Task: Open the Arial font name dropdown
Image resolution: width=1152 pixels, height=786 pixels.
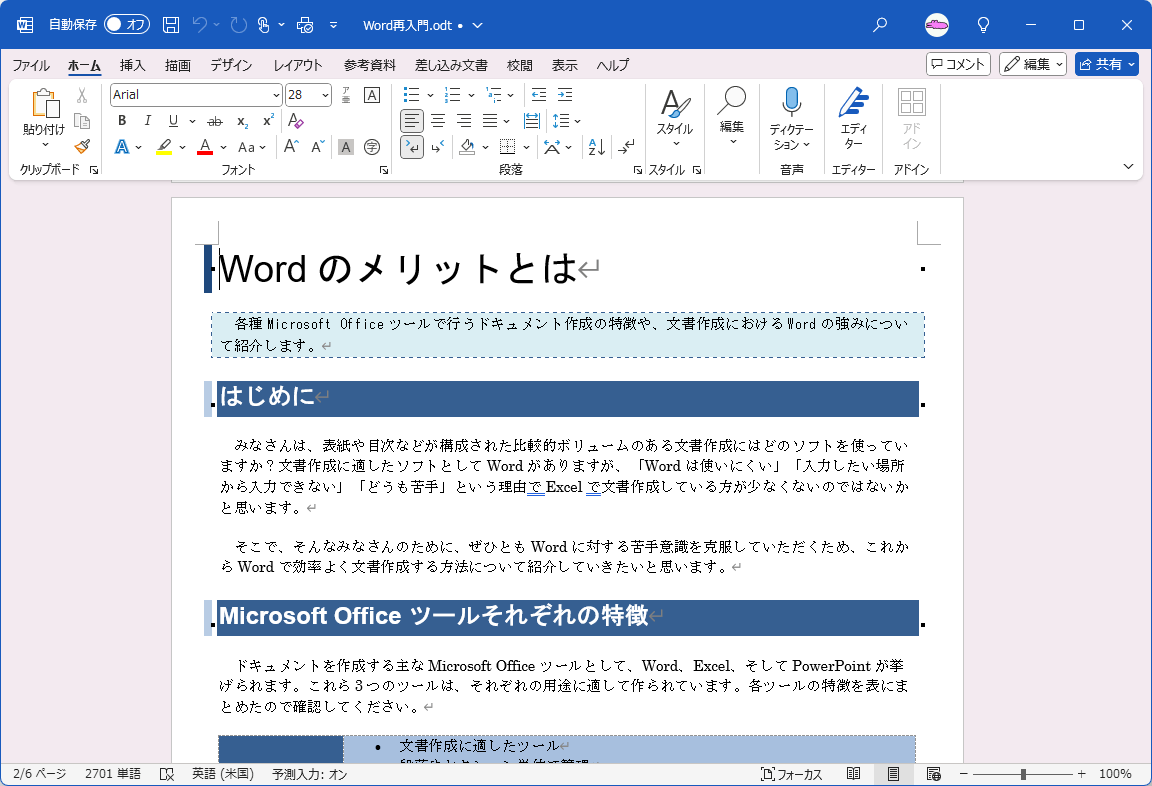Action: point(276,95)
